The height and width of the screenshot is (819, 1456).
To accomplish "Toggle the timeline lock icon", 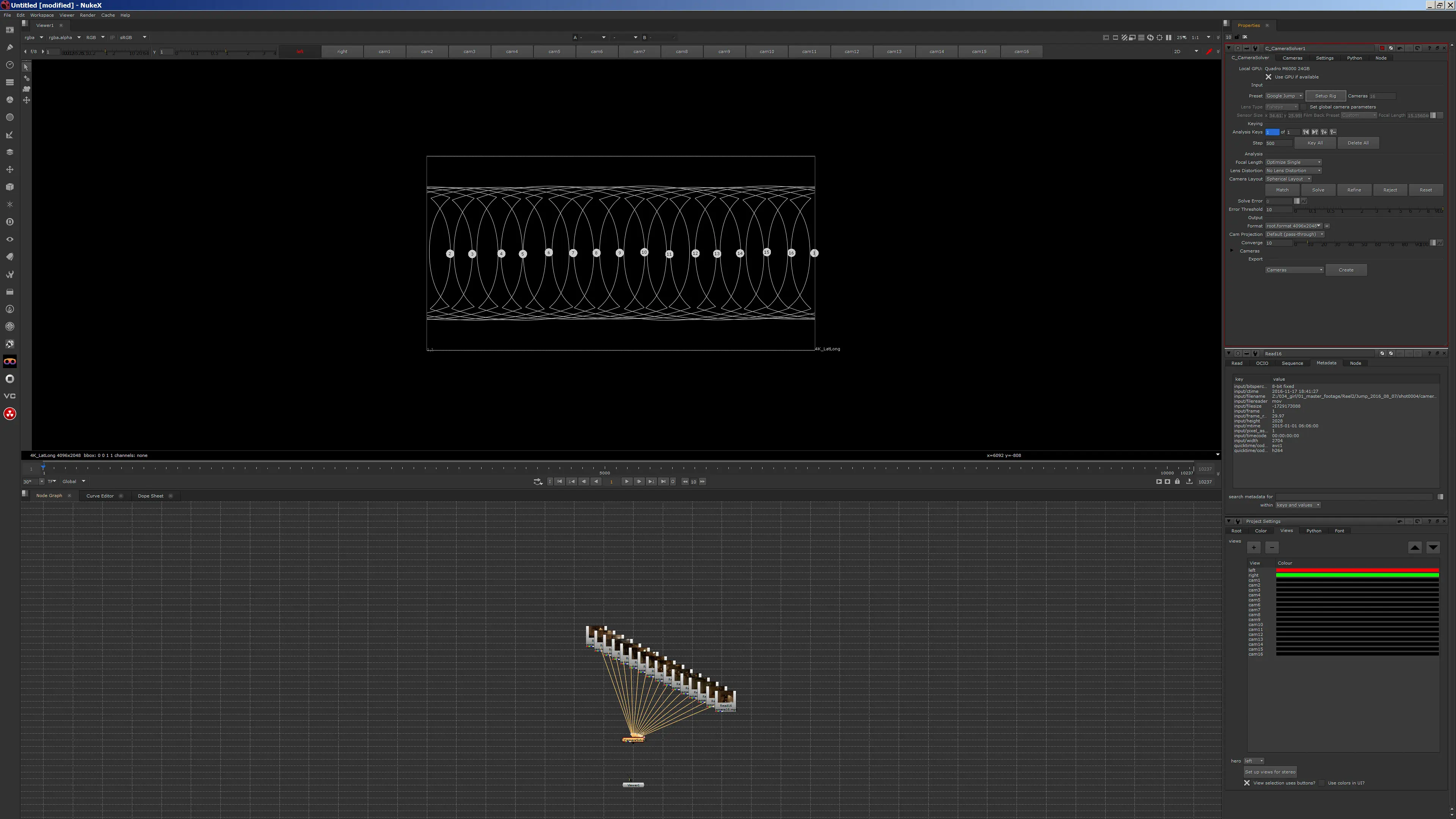I will point(1177,482).
